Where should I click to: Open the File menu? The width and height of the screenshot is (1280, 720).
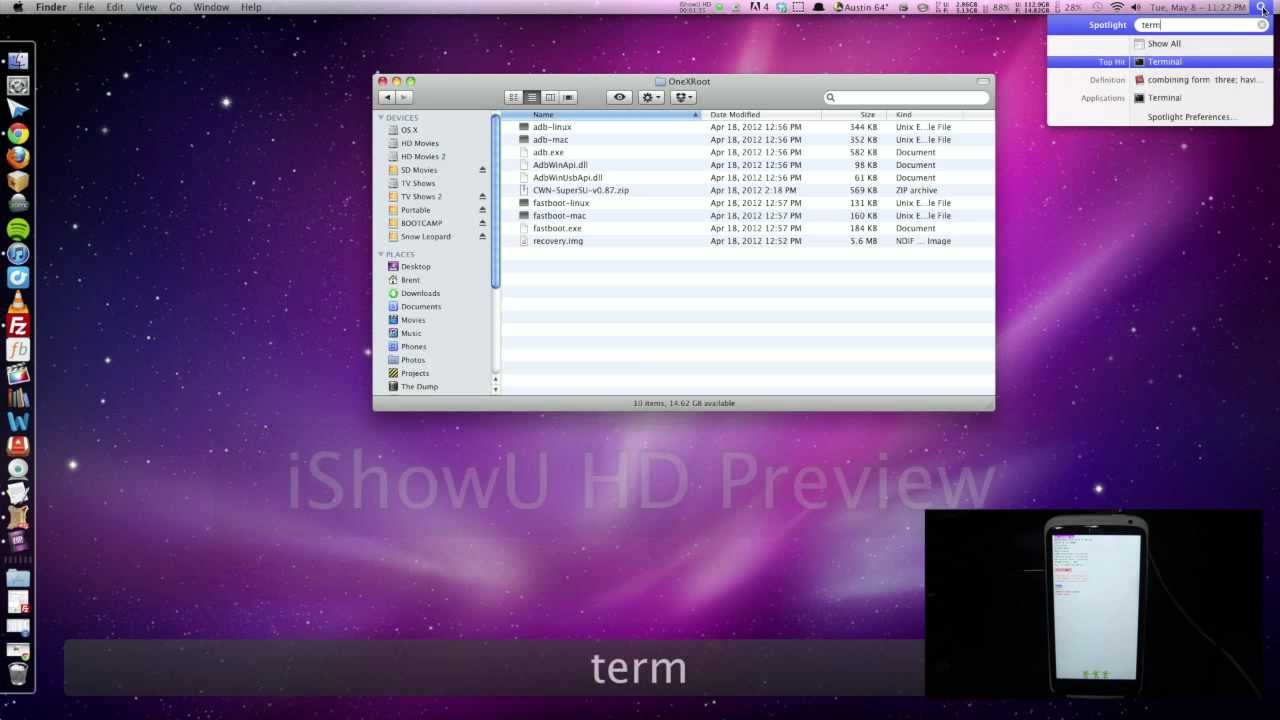pos(86,7)
